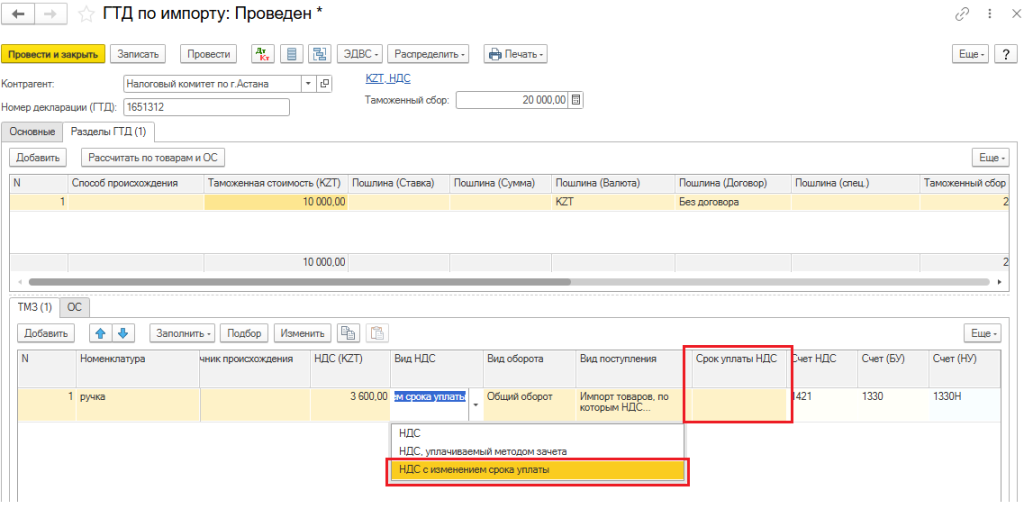Viewport: 1024px width, 509px height.
Task: Click the copy rows icon next to Изменить
Action: (x=348, y=333)
